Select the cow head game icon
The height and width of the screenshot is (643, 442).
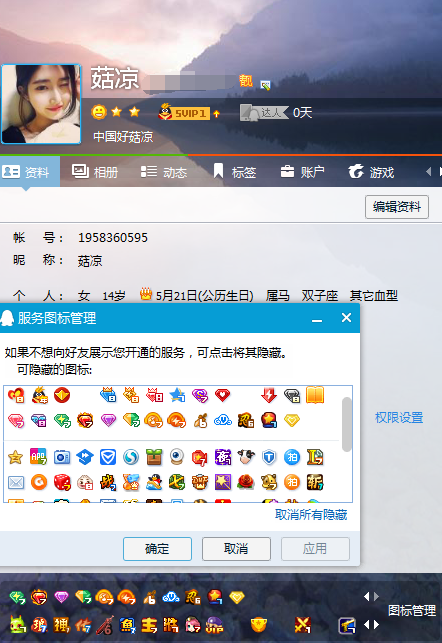(x=246, y=457)
